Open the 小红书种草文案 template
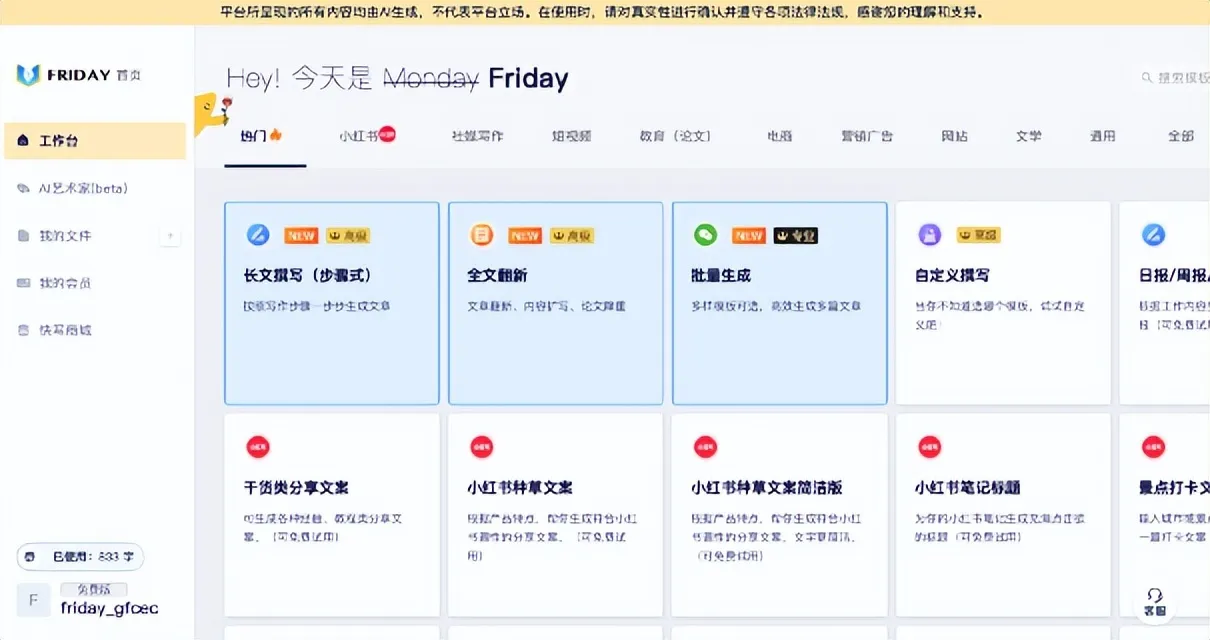This screenshot has height=640, width=1210. pos(556,515)
